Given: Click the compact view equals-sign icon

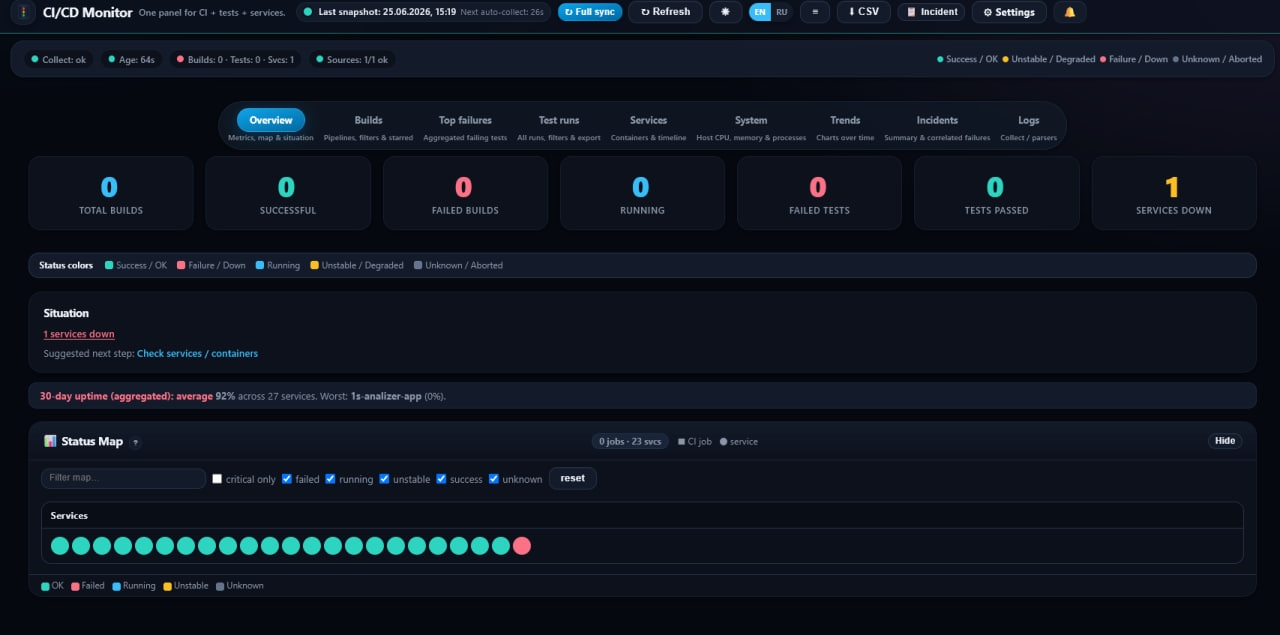Looking at the screenshot, I should click(815, 12).
